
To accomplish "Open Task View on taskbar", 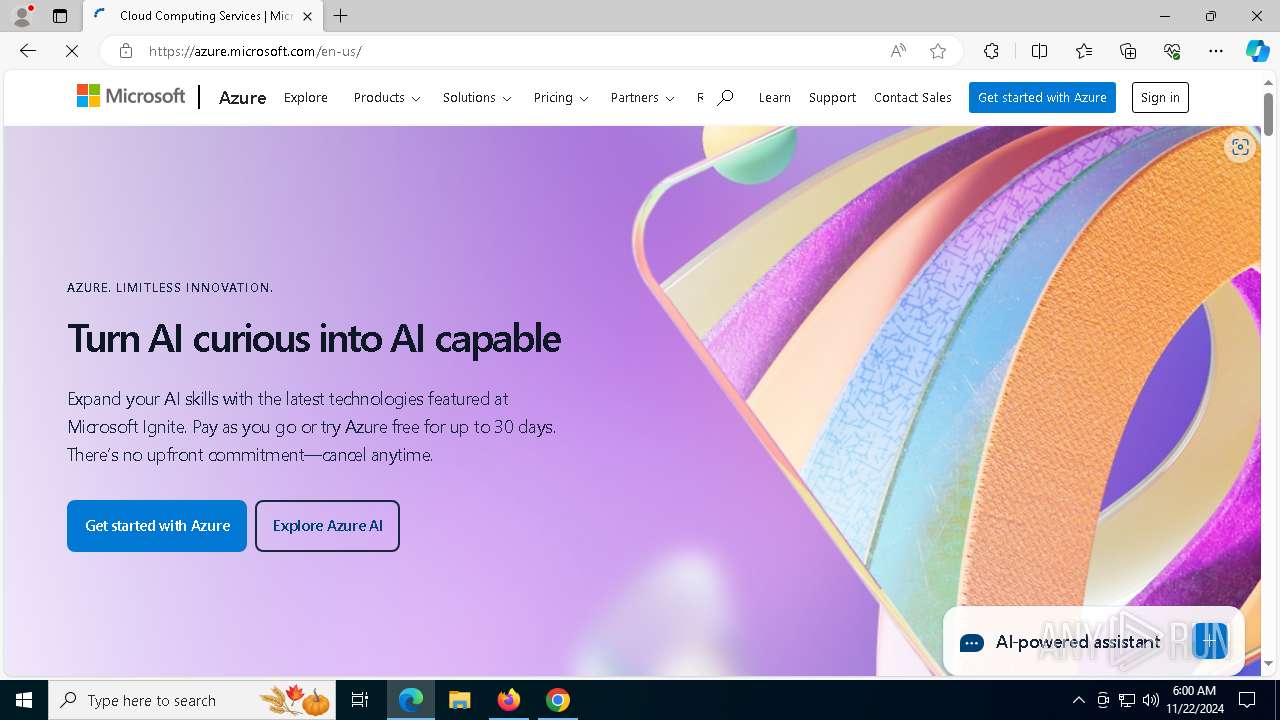I will click(360, 700).
